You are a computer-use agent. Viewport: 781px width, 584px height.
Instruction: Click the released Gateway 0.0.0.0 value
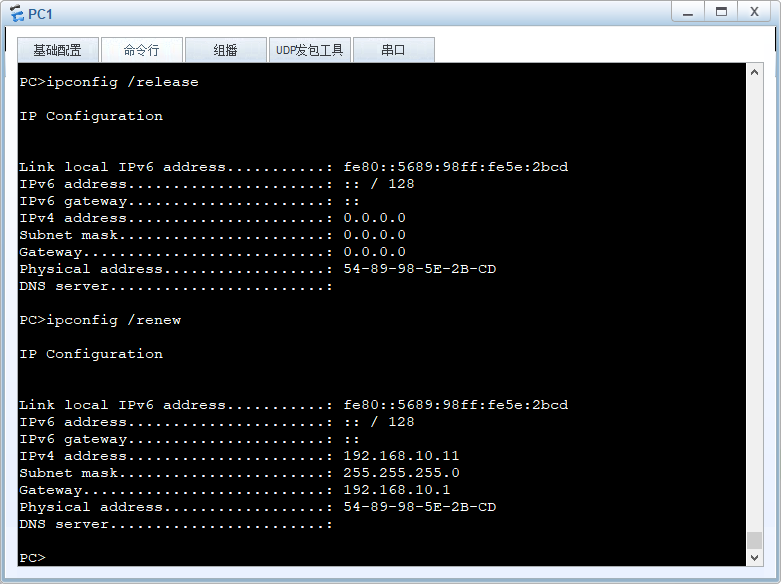[375, 252]
